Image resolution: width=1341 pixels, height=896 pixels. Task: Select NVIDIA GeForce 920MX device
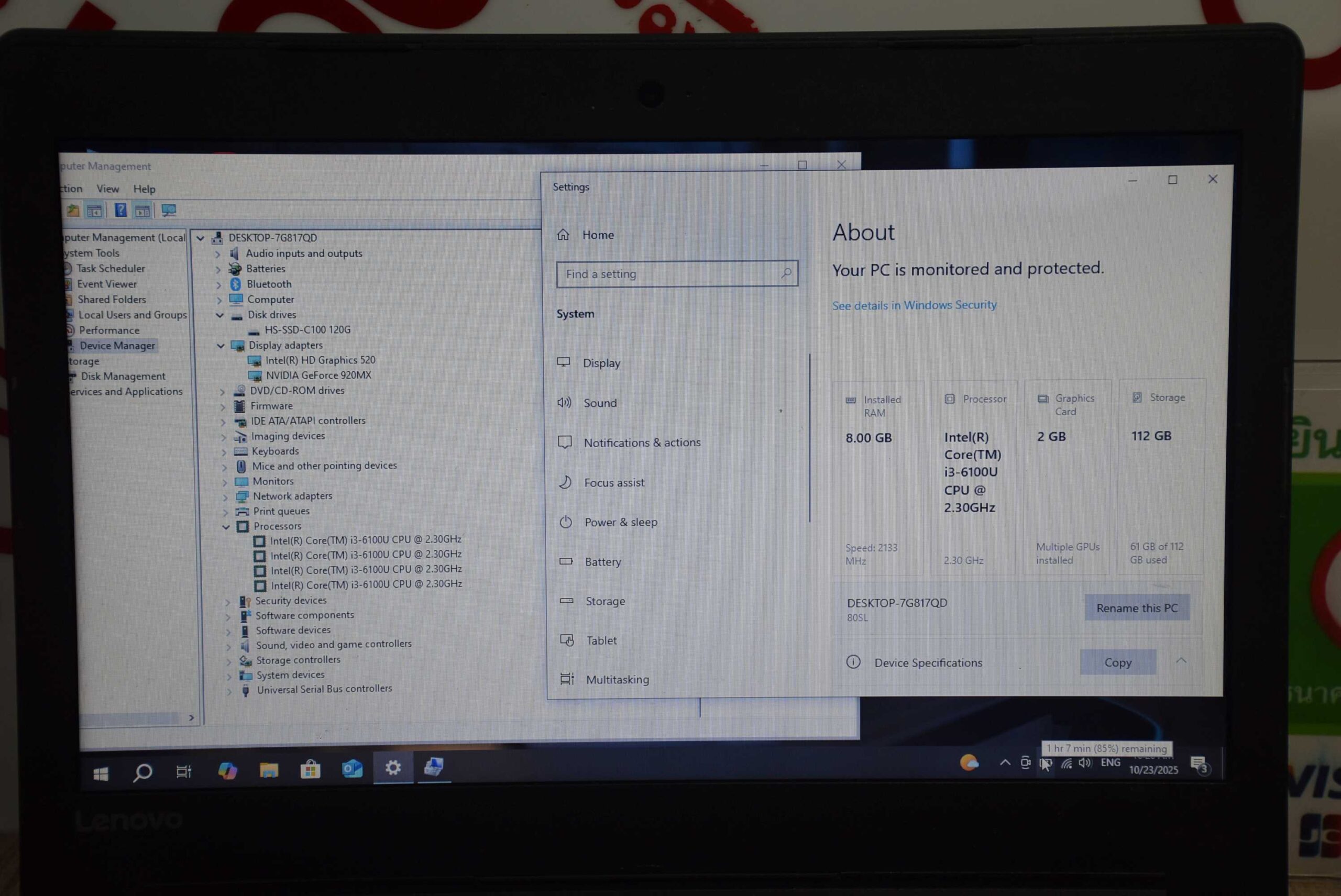(x=318, y=375)
